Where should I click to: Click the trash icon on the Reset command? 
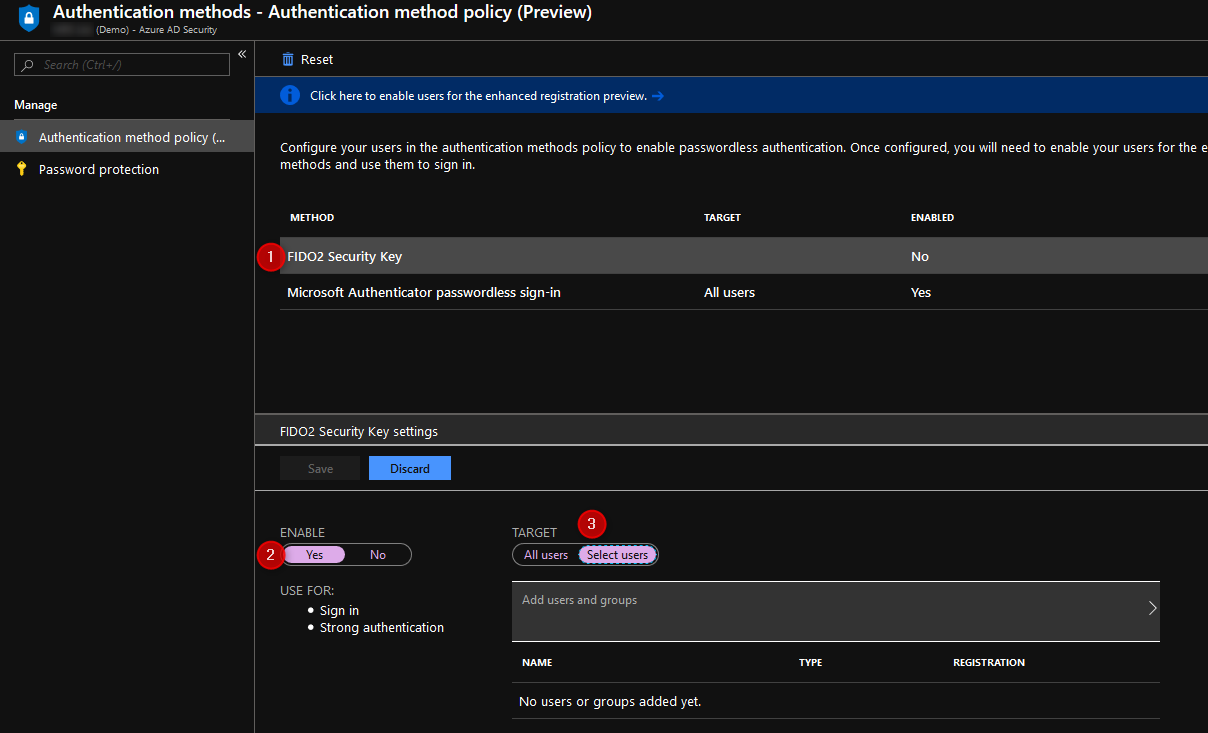(x=286, y=59)
